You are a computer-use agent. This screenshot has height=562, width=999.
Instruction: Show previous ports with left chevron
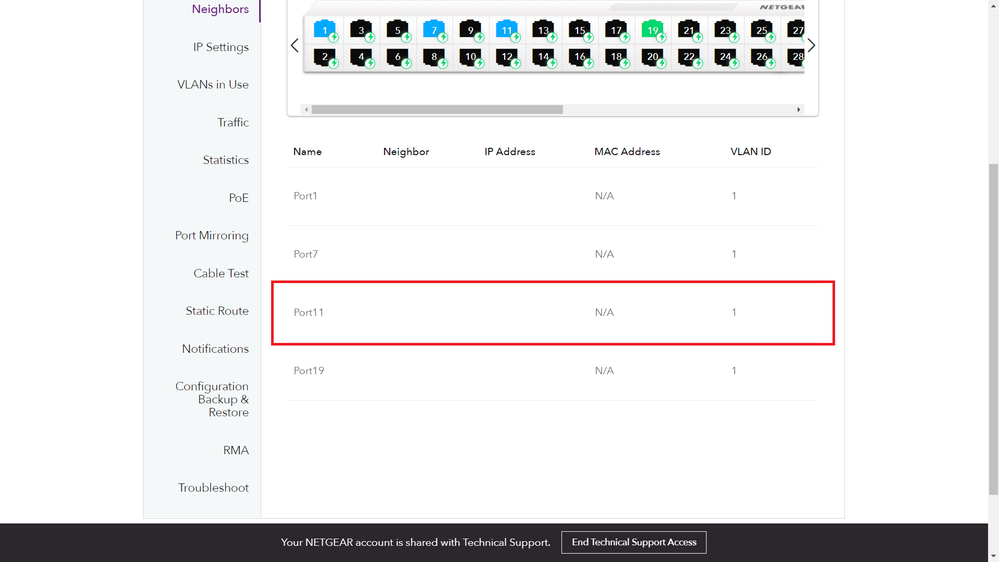click(294, 45)
